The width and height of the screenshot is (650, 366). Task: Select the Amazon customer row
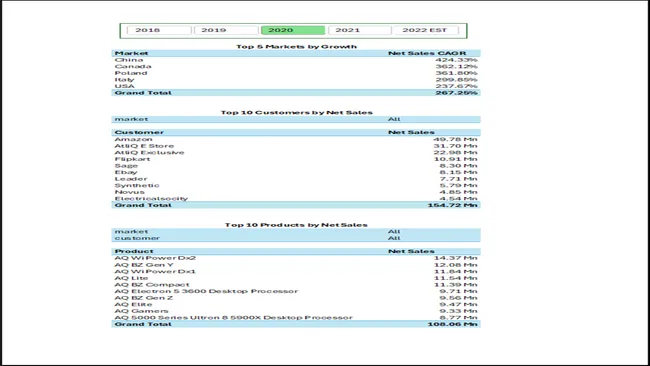pyautogui.click(x=296, y=139)
